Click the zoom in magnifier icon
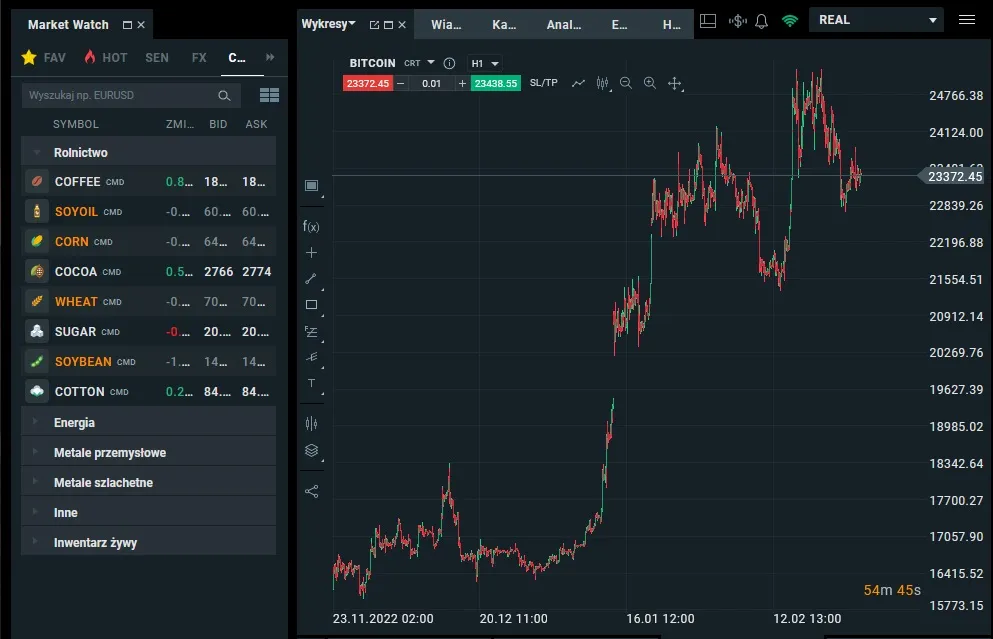 click(650, 83)
